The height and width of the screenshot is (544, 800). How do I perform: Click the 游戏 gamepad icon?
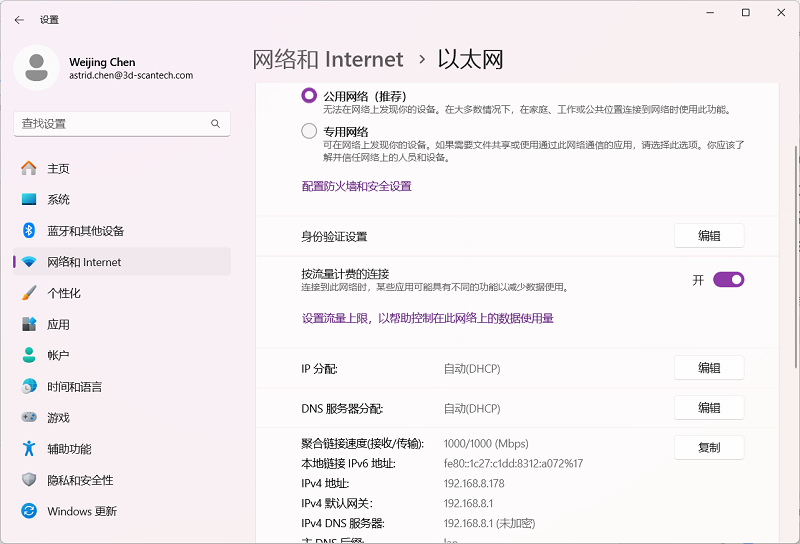tap(29, 417)
